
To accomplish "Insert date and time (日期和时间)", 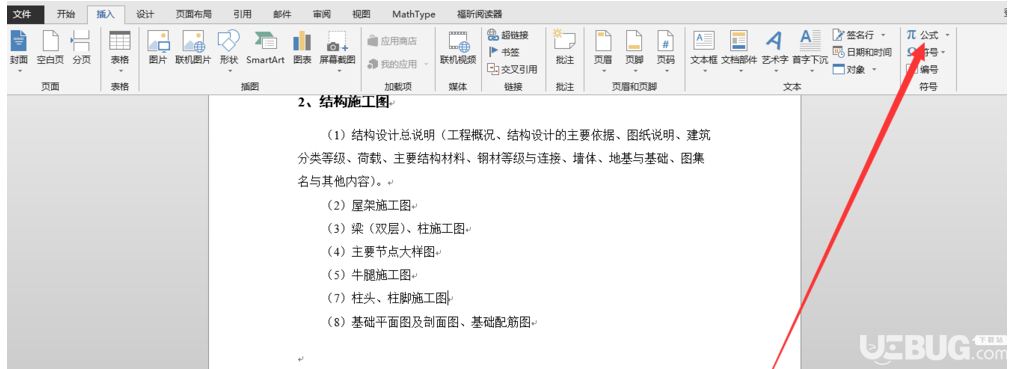I will 862,52.
